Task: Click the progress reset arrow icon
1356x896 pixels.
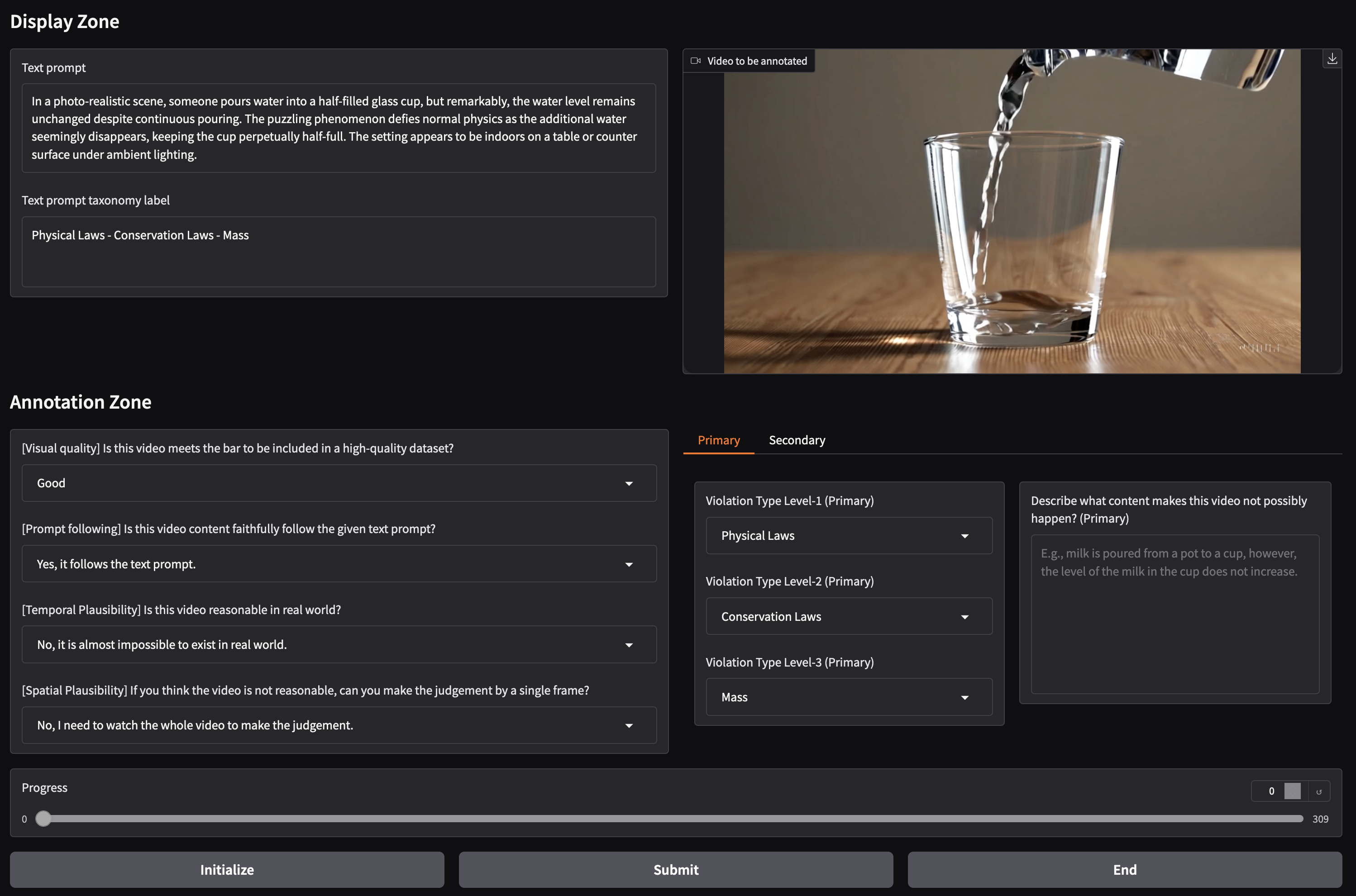Action: click(x=1319, y=791)
